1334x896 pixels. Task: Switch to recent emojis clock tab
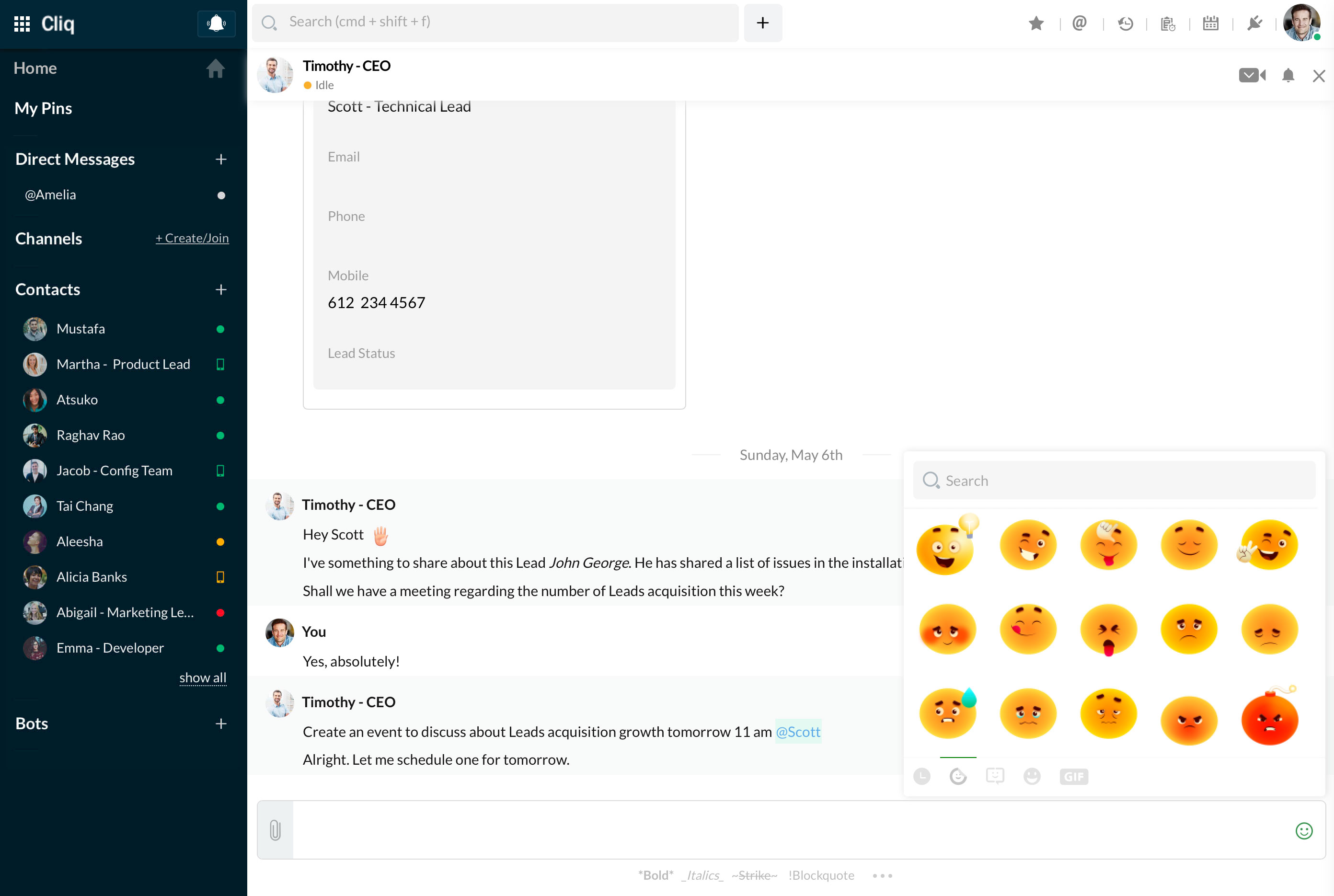coord(921,776)
